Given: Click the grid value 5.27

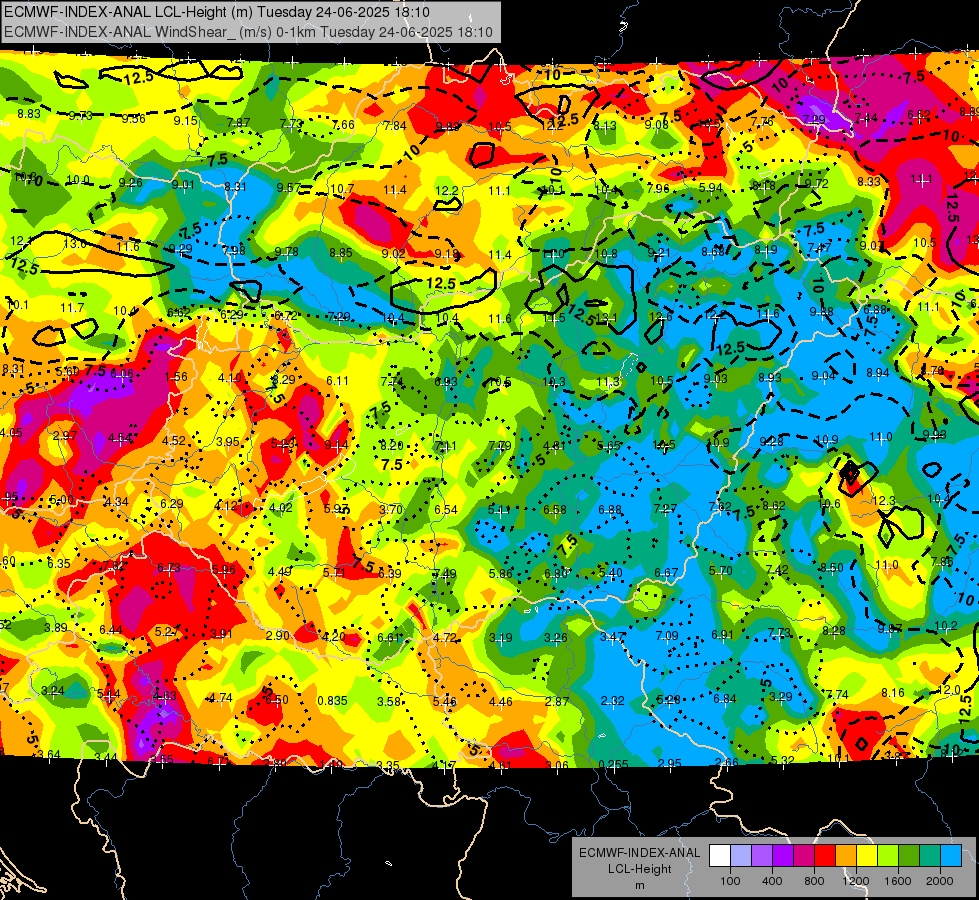Looking at the screenshot, I should (x=166, y=632).
